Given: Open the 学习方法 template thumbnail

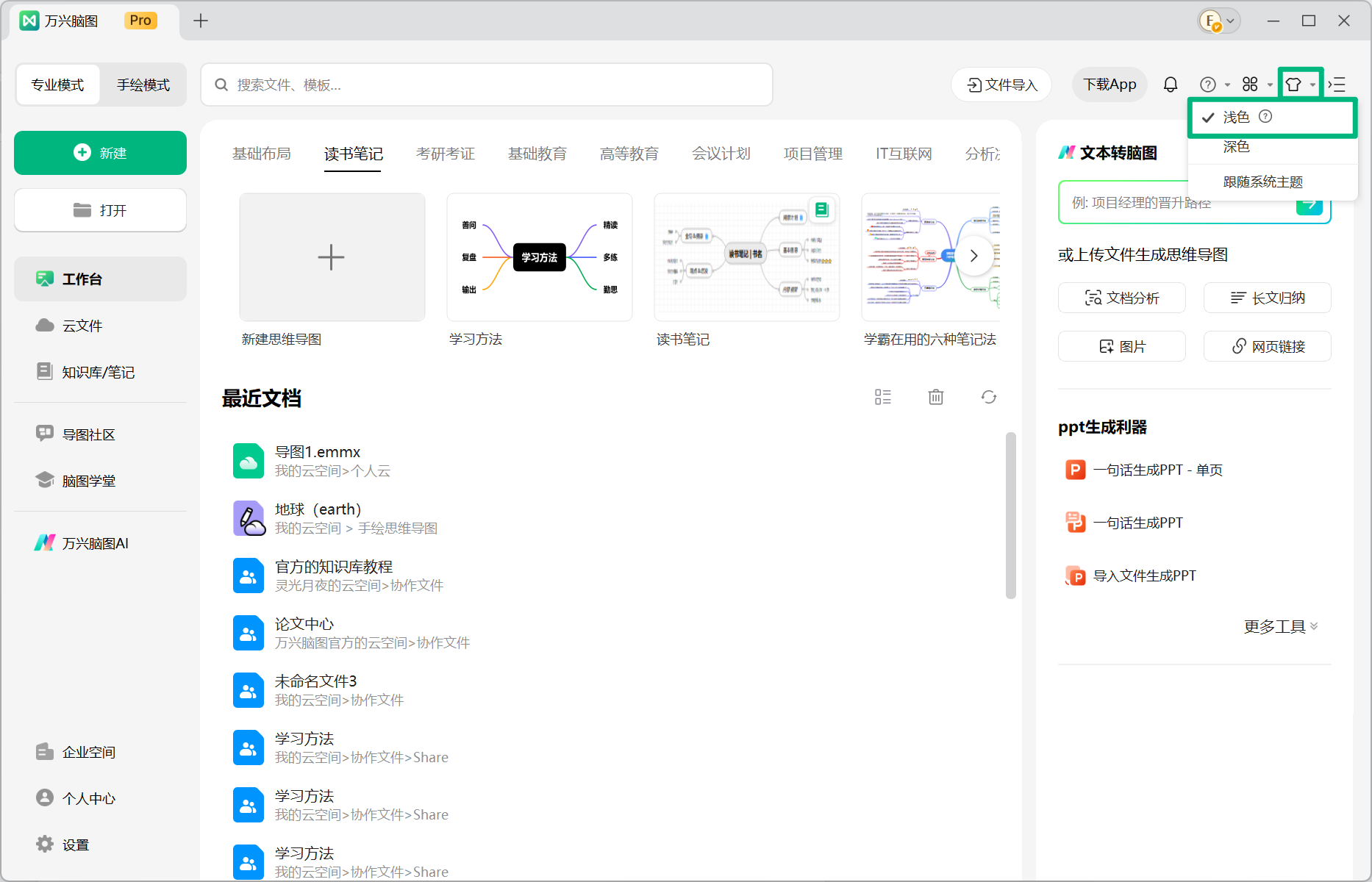Looking at the screenshot, I should [540, 257].
